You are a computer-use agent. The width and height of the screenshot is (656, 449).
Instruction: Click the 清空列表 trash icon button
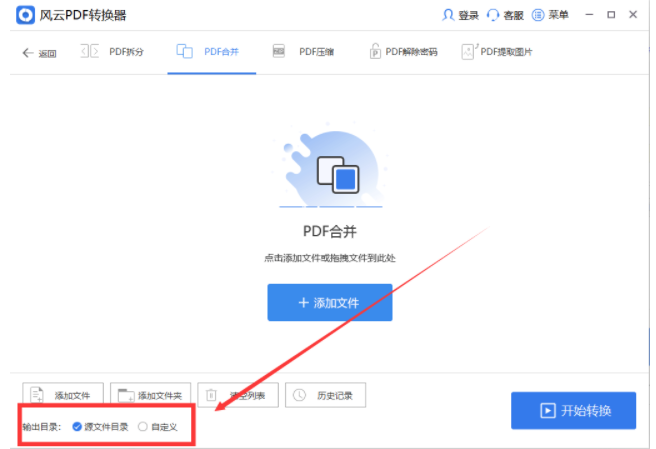click(x=237, y=395)
